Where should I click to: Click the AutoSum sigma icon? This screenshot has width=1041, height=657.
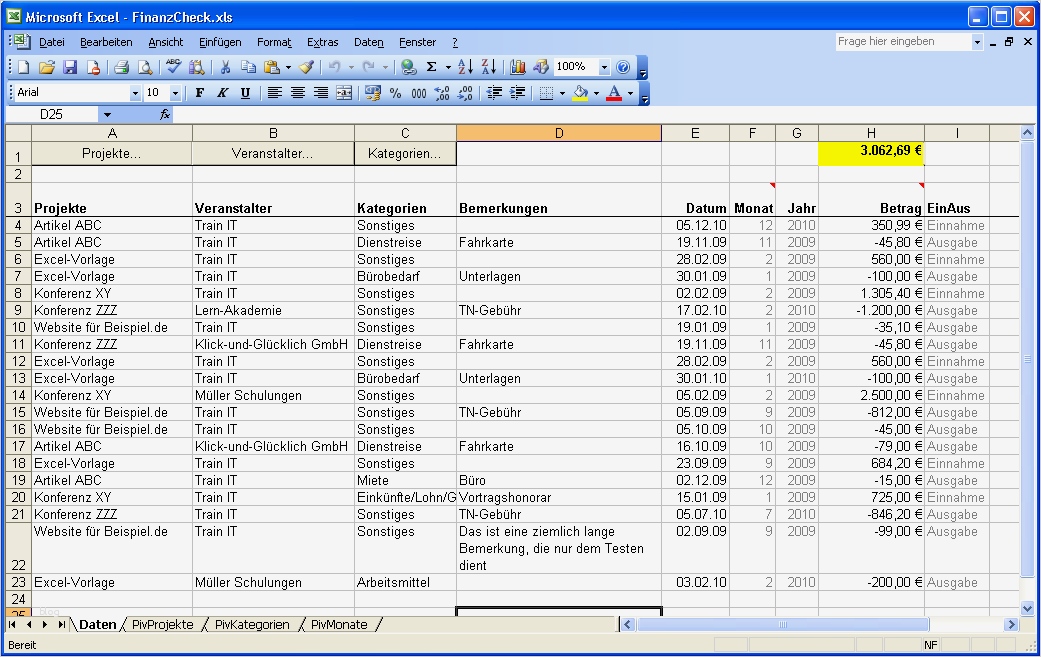coord(431,67)
